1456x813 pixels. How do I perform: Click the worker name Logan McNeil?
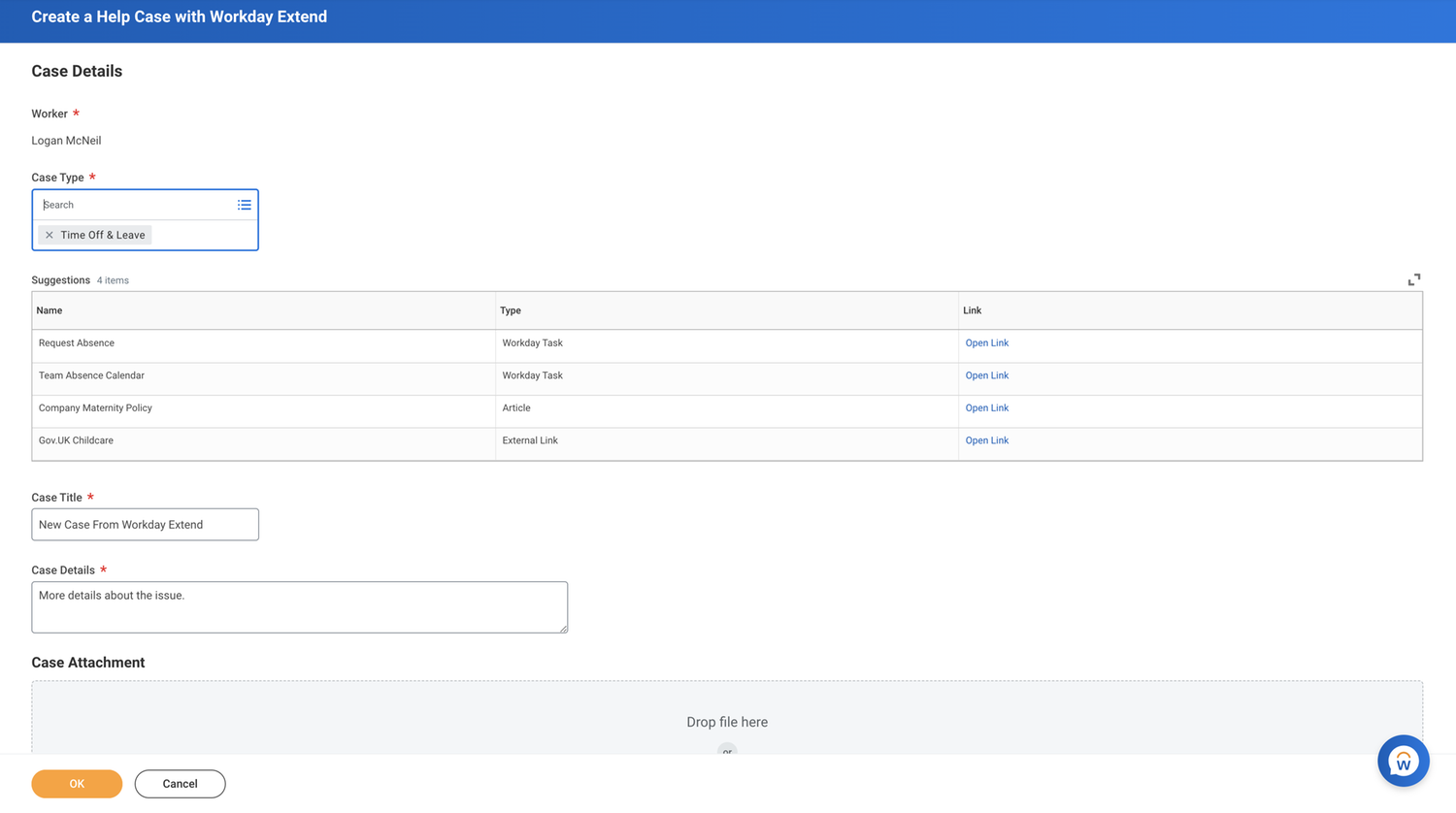pos(66,140)
